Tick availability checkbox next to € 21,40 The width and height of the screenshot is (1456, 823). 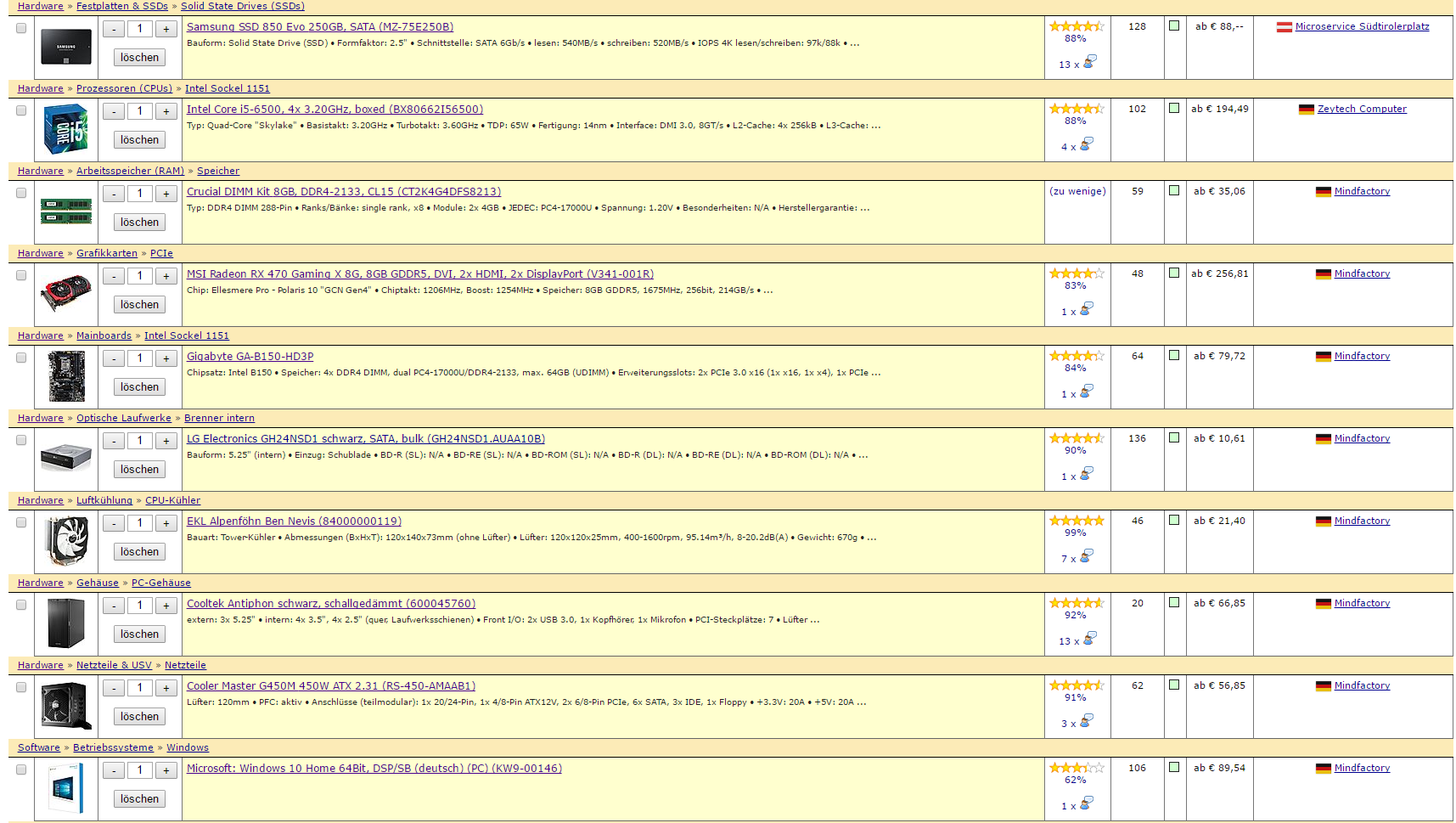(x=1174, y=520)
